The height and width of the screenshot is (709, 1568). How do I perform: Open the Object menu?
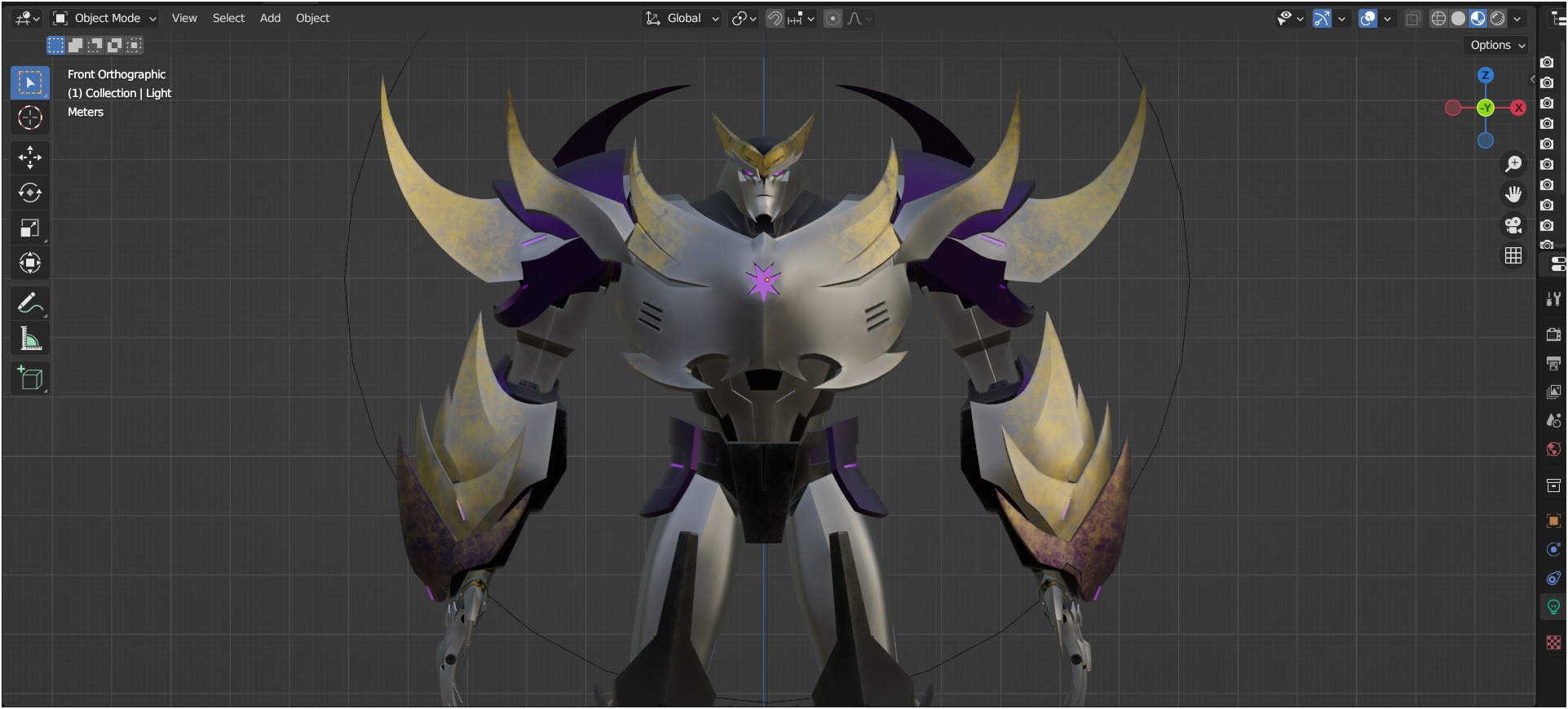coord(312,18)
